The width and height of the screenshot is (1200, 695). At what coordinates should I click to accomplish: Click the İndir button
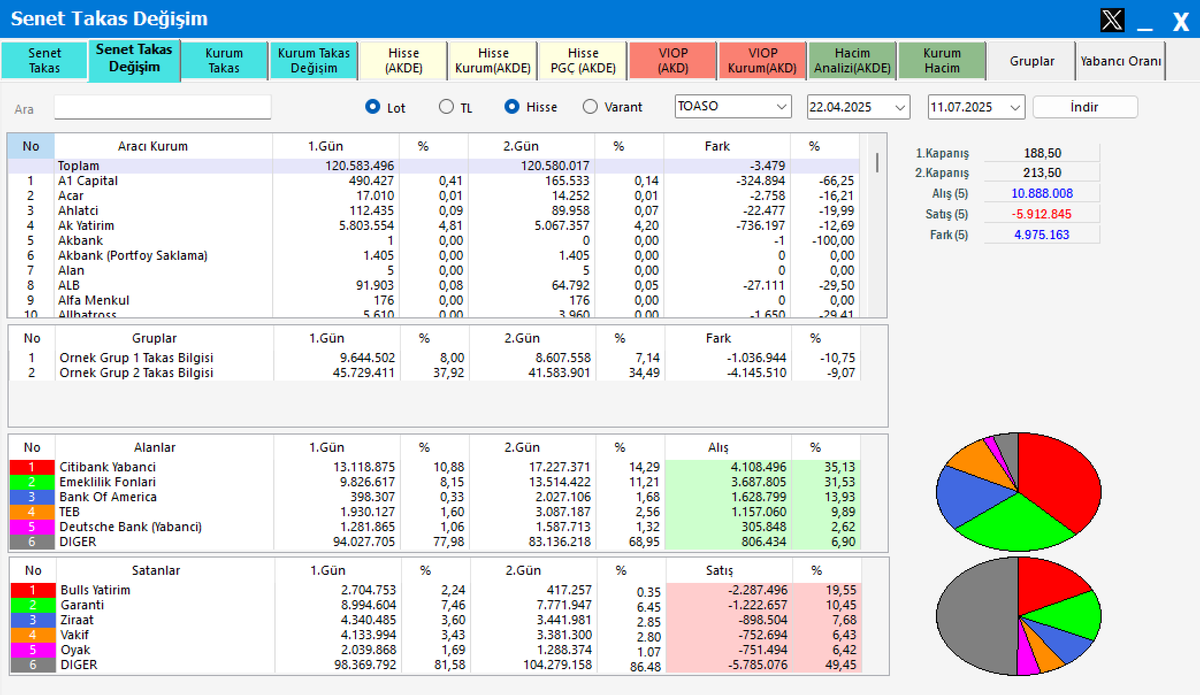[x=1085, y=106]
